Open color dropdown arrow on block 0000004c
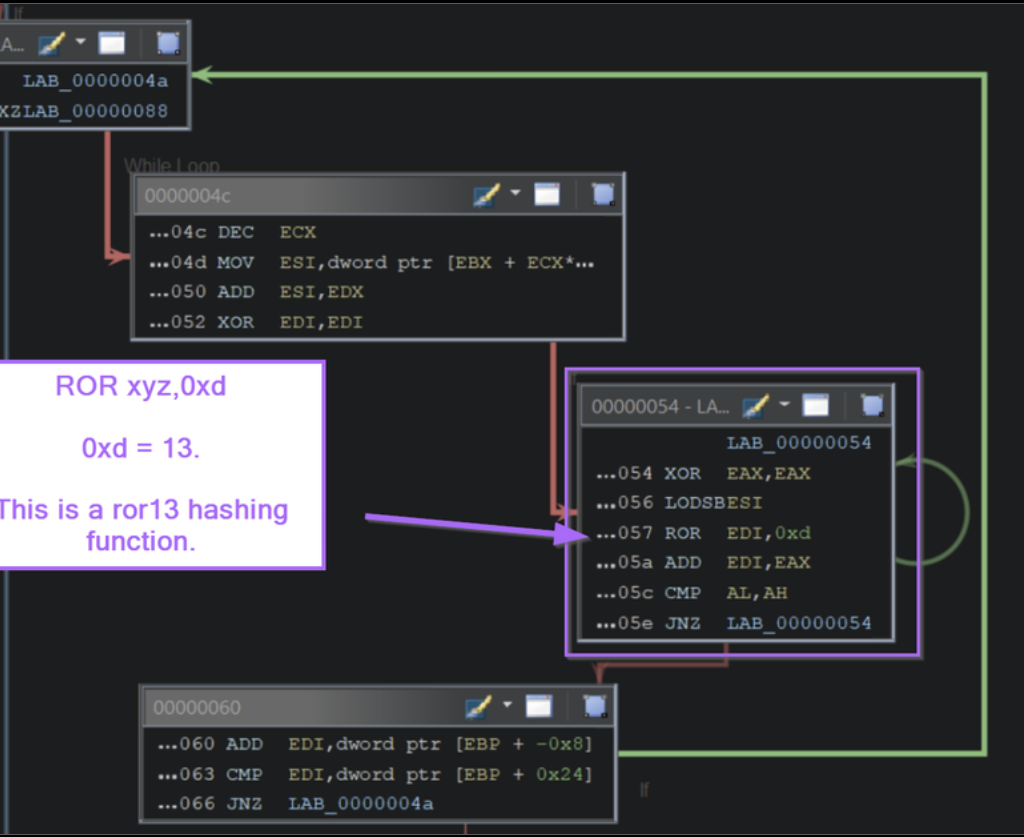 [515, 193]
